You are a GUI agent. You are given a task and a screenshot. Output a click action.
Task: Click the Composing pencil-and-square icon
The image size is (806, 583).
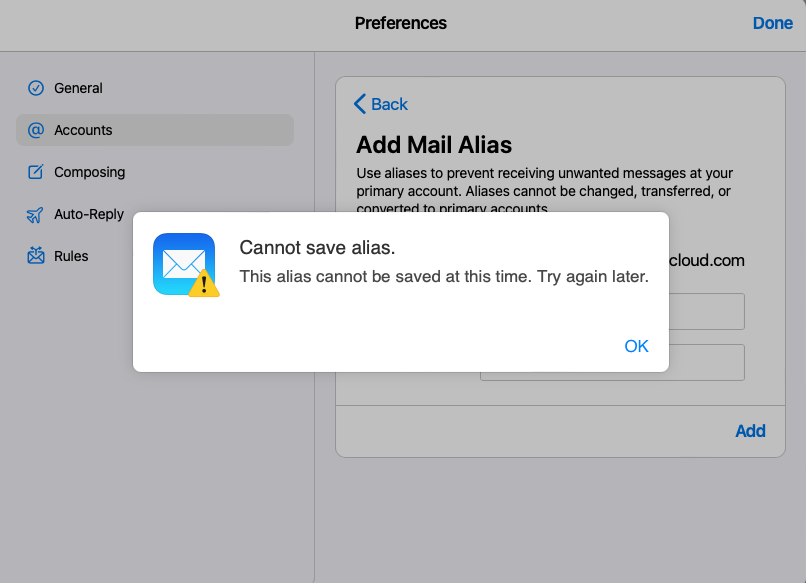(35, 172)
